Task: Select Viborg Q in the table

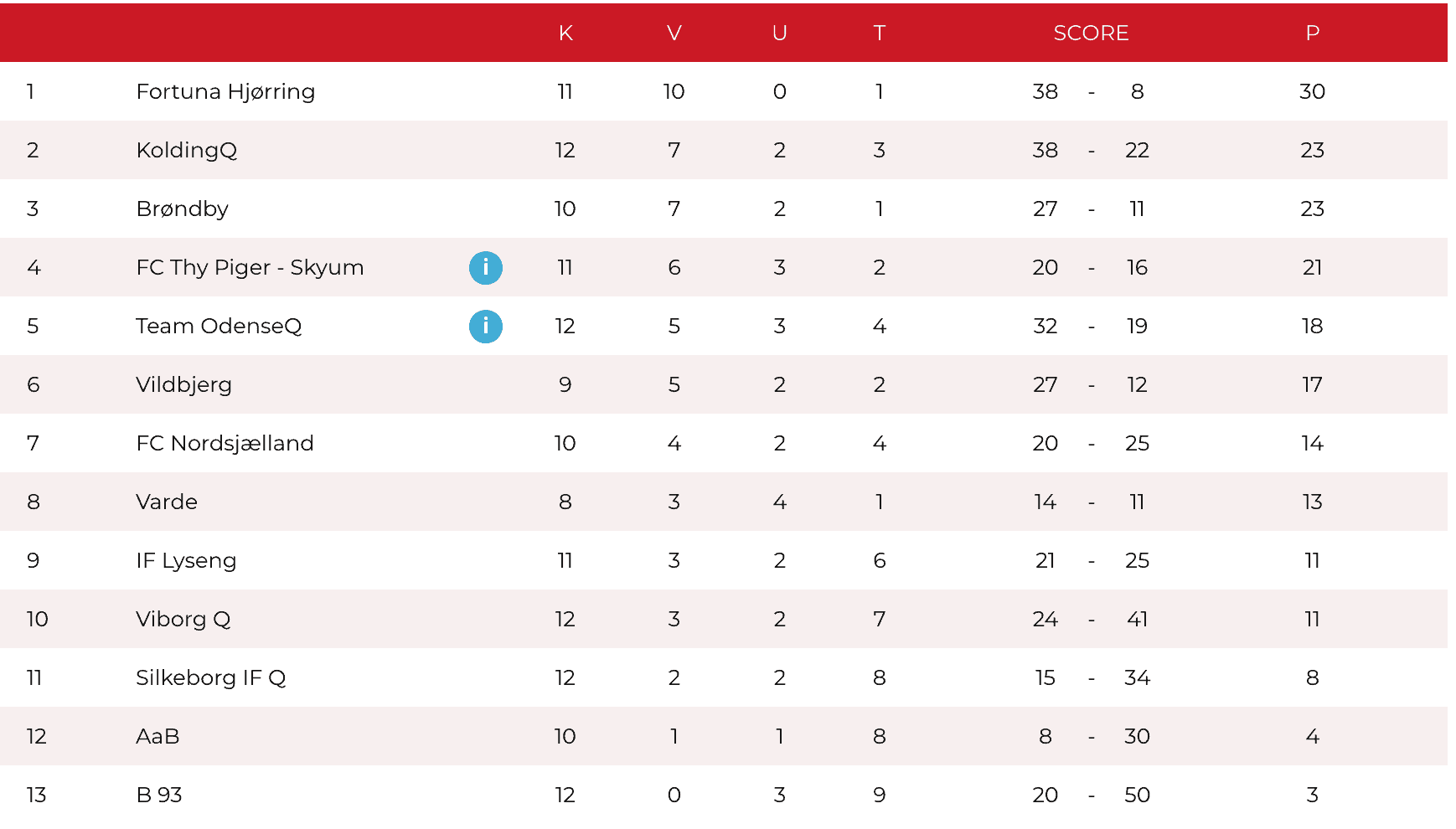Action: click(x=183, y=620)
